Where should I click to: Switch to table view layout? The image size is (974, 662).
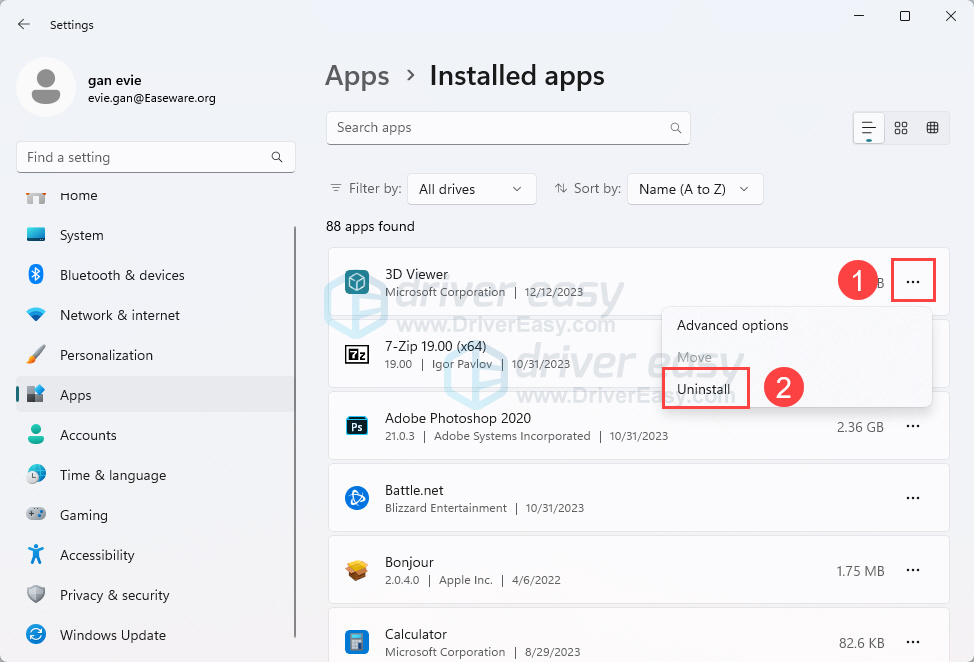click(932, 128)
